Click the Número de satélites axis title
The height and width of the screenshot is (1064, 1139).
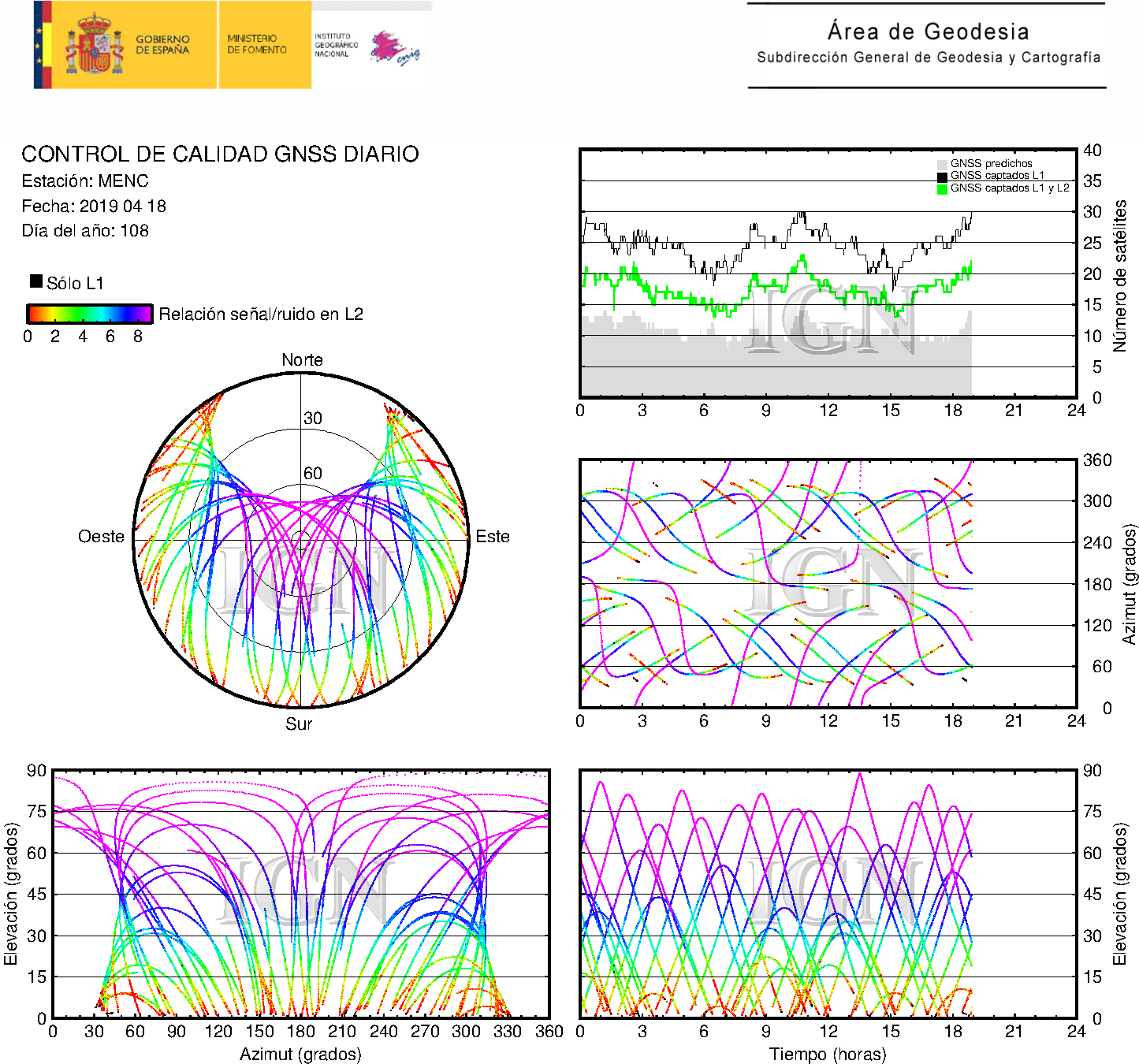click(1120, 275)
